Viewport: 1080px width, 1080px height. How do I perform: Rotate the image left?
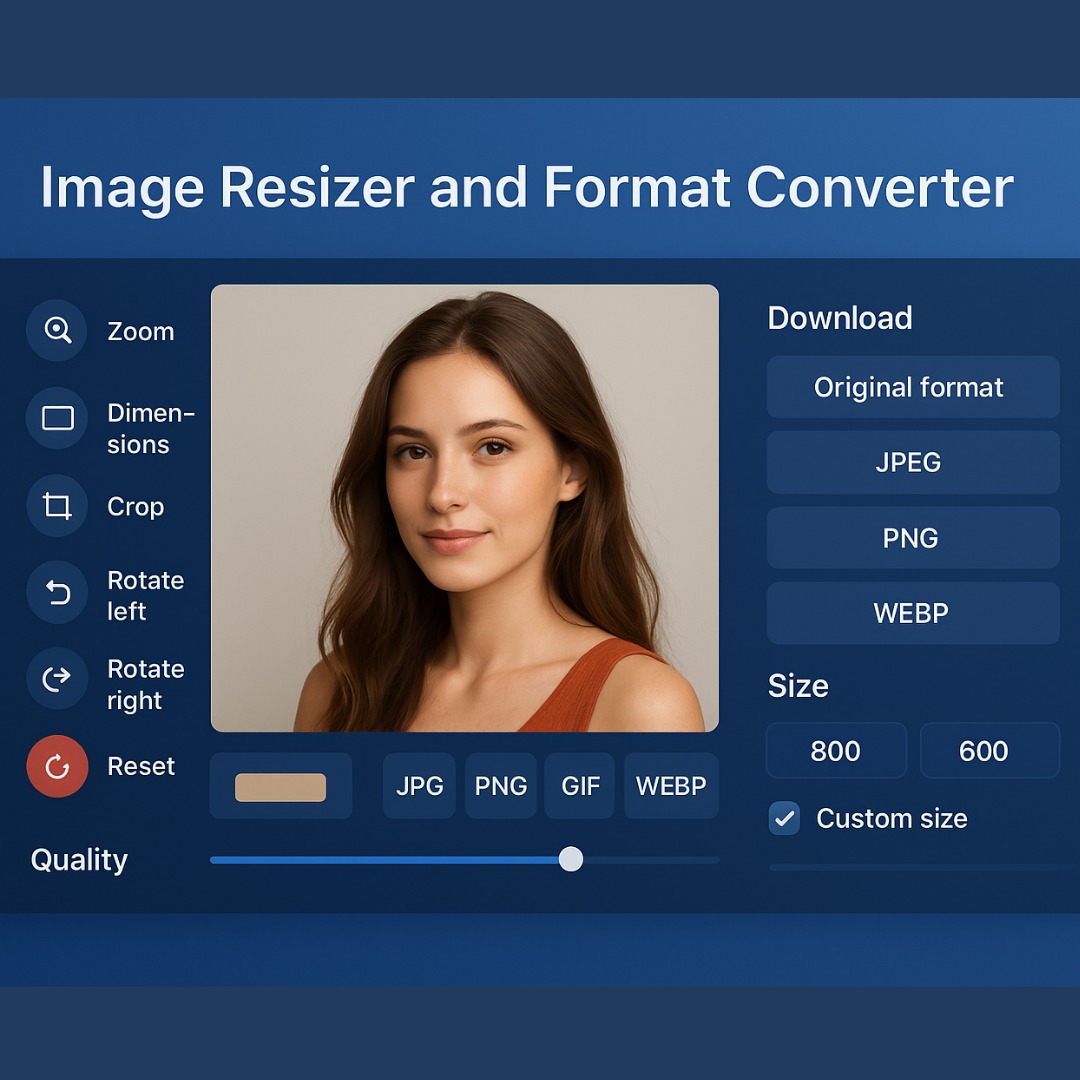click(57, 592)
